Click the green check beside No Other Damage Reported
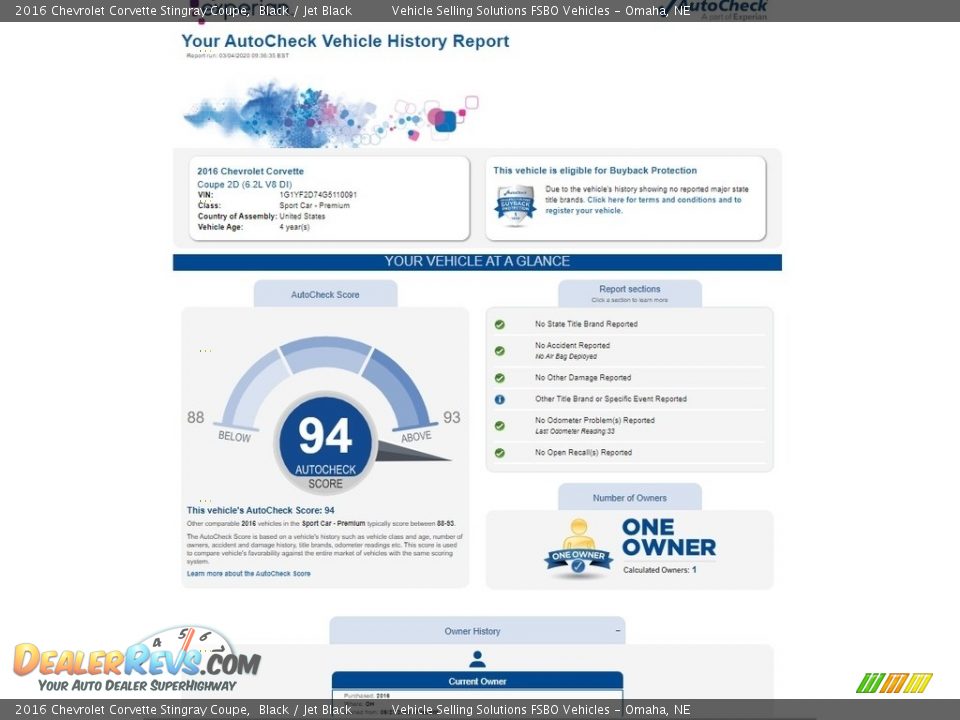This screenshot has width=960, height=720. click(x=500, y=378)
